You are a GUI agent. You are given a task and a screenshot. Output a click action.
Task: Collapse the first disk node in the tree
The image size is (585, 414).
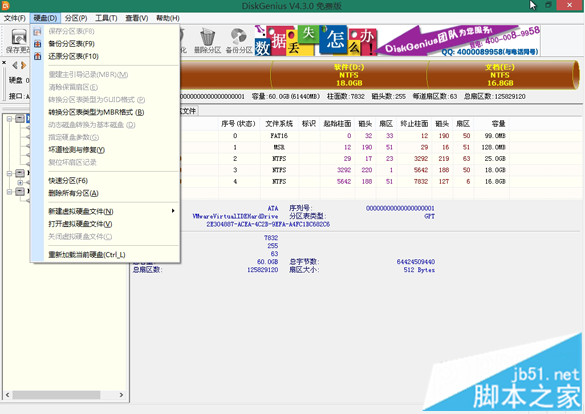click(9, 119)
